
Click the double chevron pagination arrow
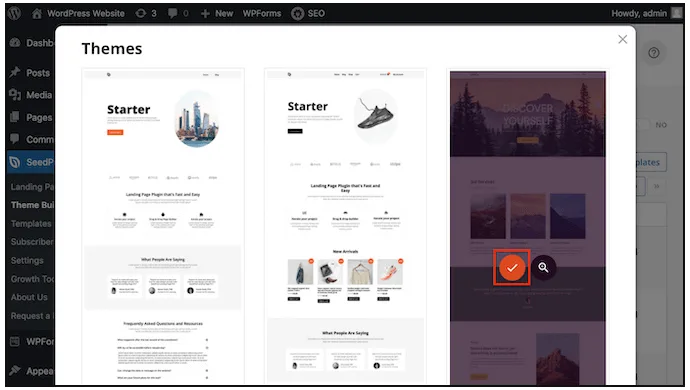pyautogui.click(x=657, y=186)
